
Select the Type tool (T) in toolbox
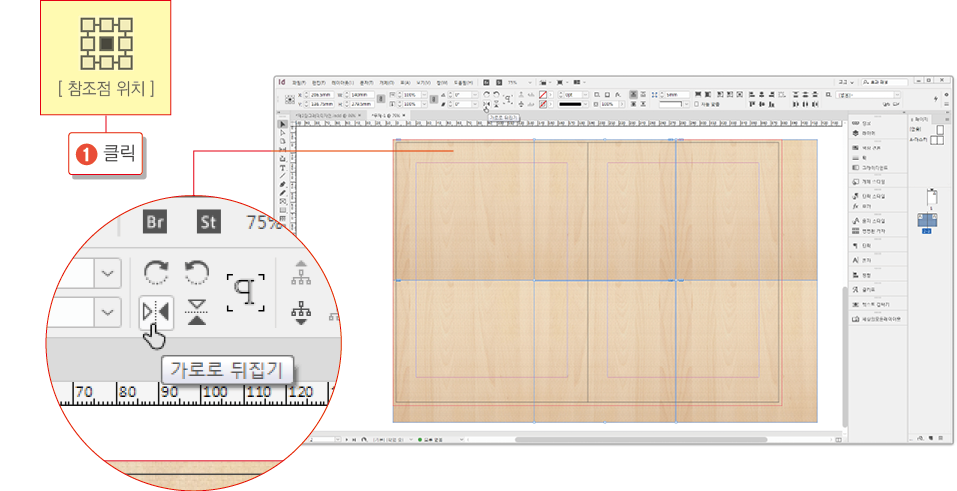pyautogui.click(x=283, y=167)
